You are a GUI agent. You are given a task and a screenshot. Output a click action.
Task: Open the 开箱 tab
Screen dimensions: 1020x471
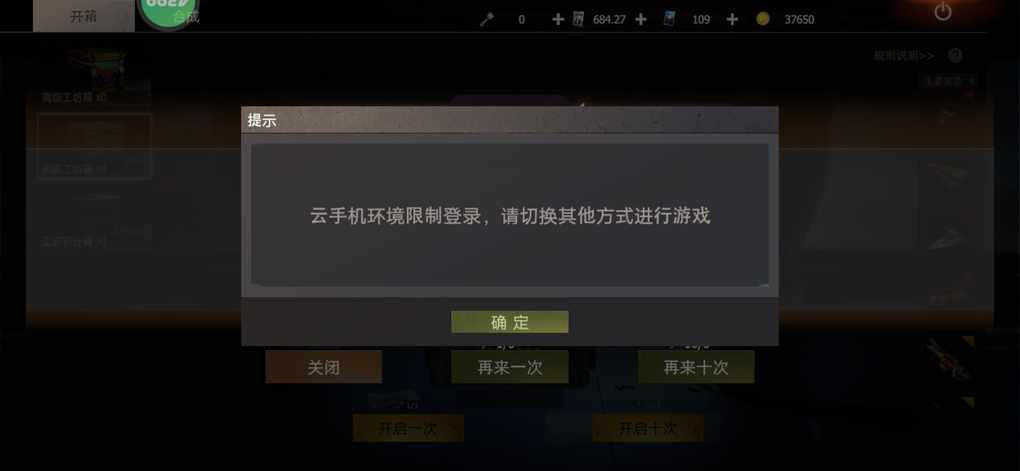[83, 16]
